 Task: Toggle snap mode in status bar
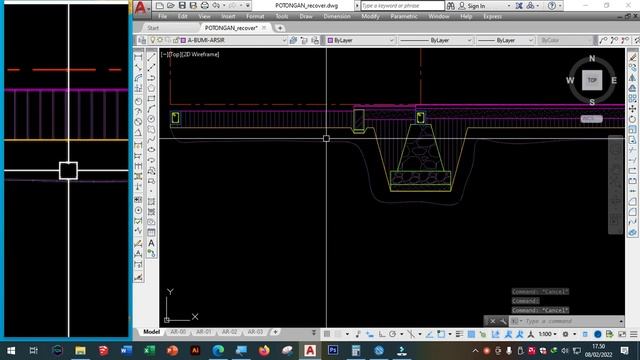coord(338,334)
